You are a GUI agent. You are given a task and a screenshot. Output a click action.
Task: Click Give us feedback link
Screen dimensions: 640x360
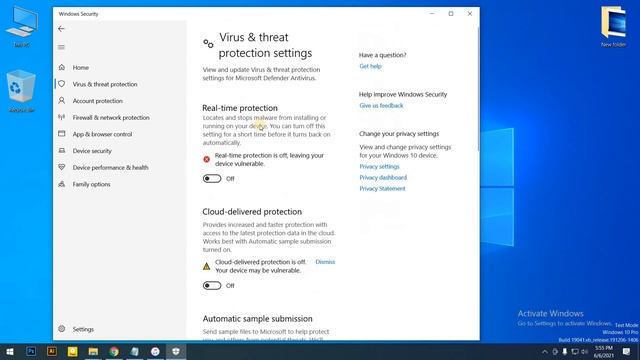[381, 106]
